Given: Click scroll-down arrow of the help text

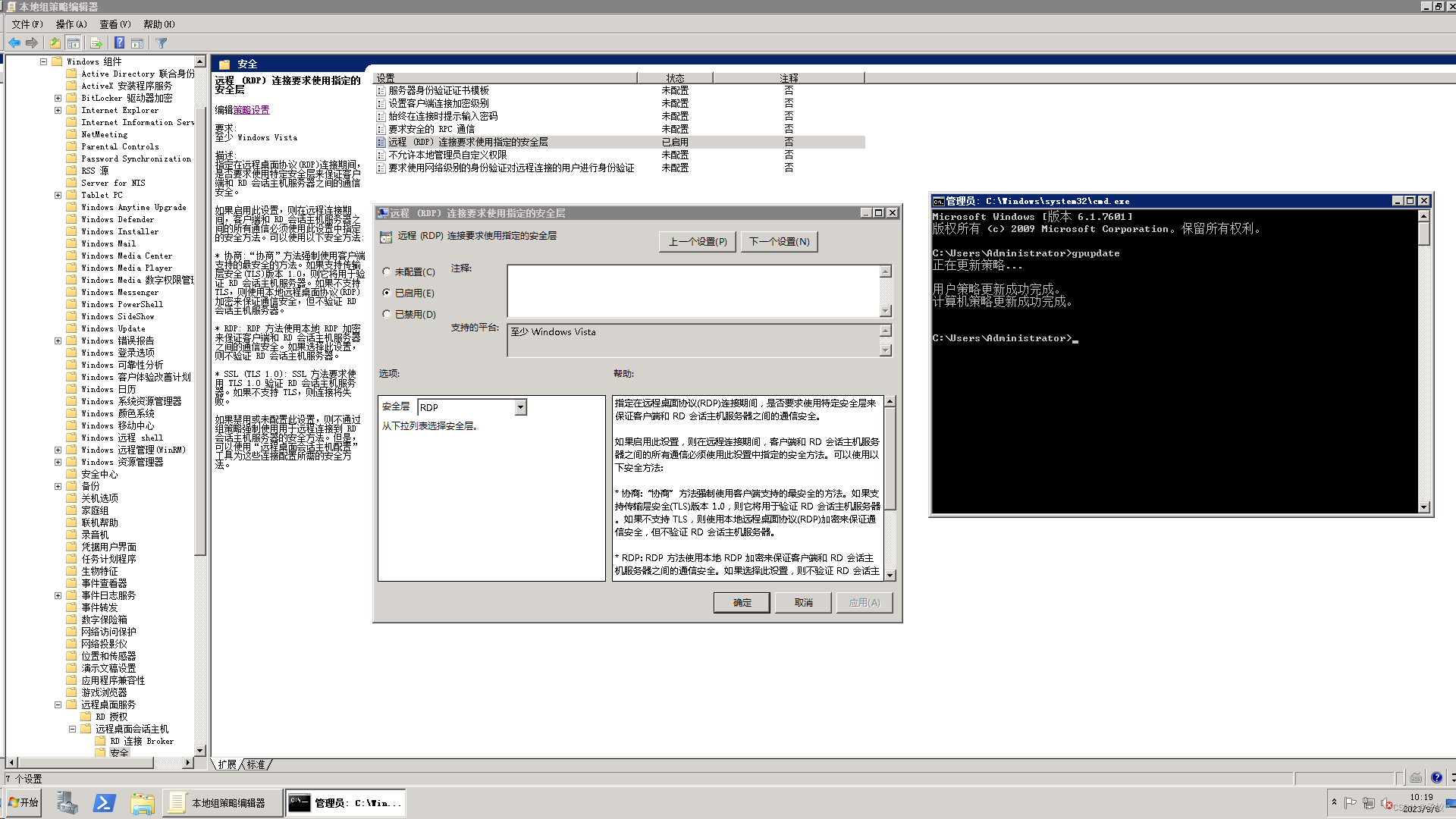Looking at the screenshot, I should (890, 576).
